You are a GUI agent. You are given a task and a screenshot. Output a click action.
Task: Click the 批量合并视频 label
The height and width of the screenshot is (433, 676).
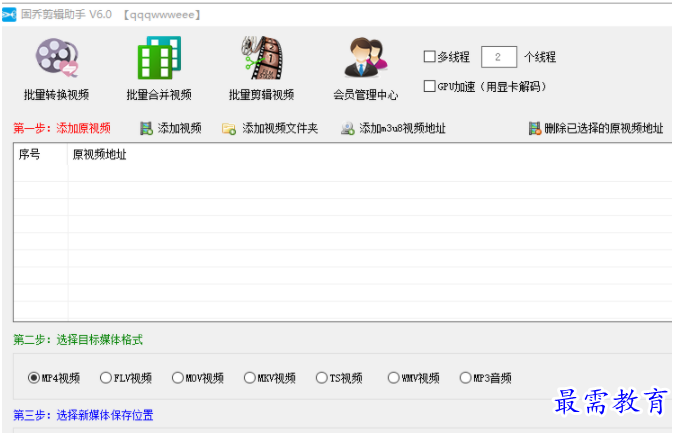coord(159,95)
